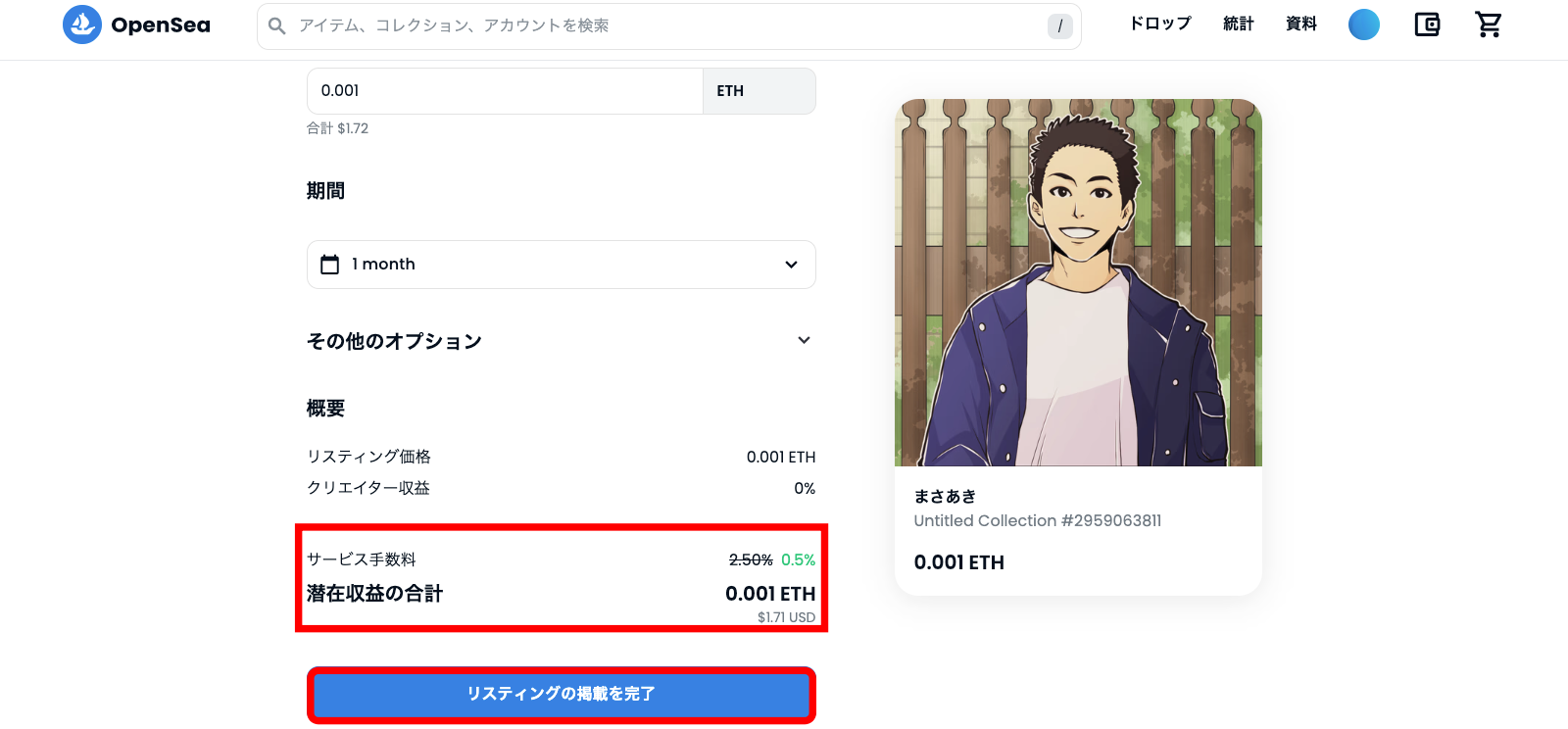
Task: Click リスティングの掲載を完了 button
Action: coord(561,694)
